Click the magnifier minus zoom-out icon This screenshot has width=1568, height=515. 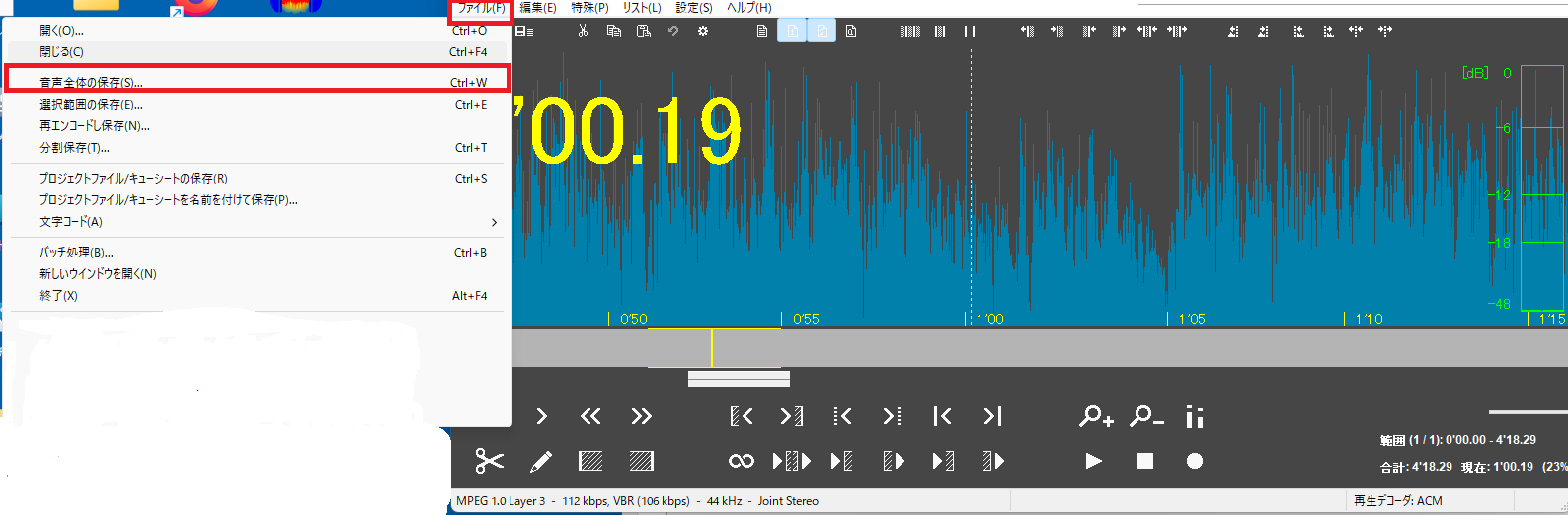(1146, 416)
